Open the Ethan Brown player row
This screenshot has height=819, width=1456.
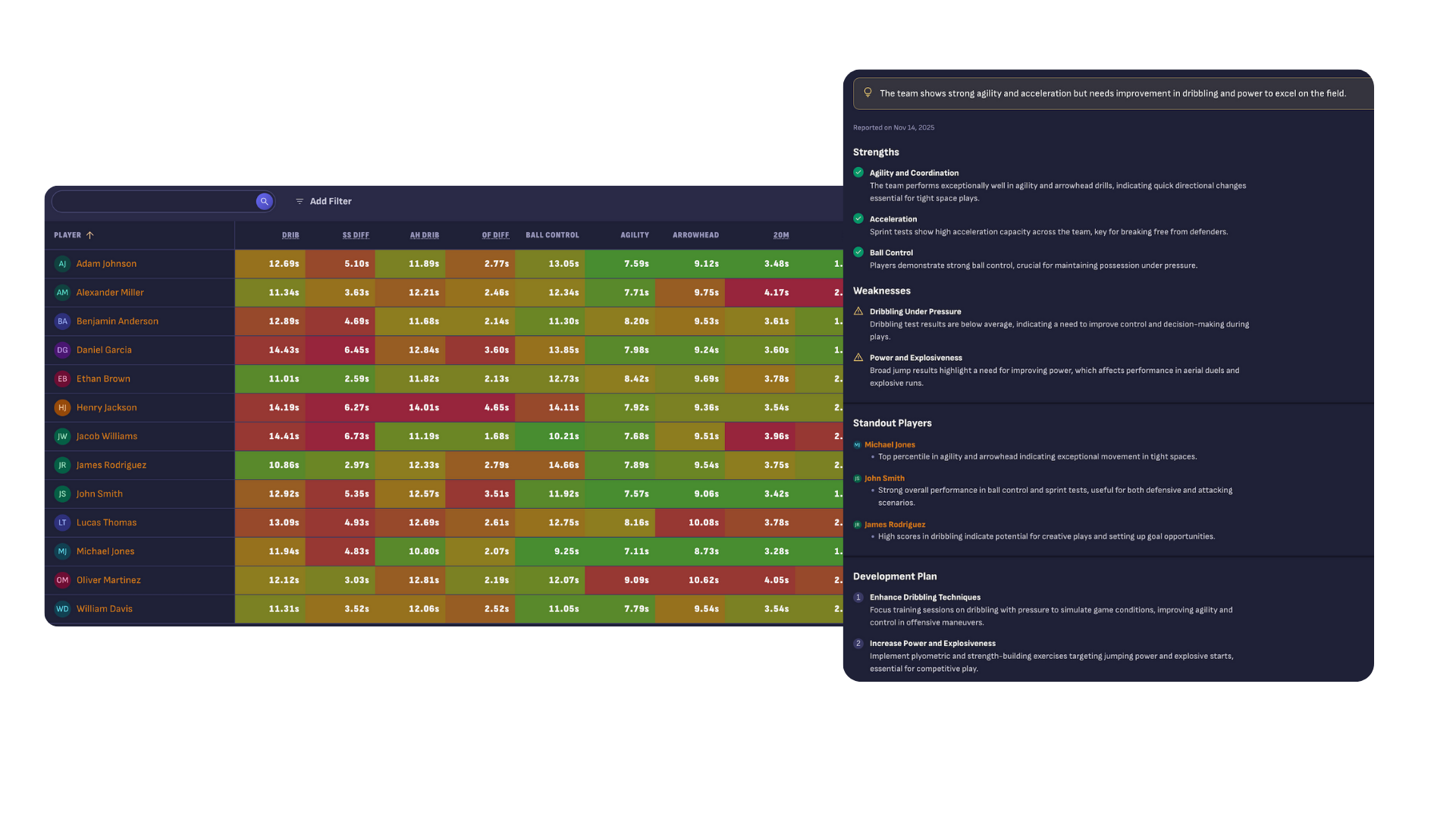click(x=103, y=379)
